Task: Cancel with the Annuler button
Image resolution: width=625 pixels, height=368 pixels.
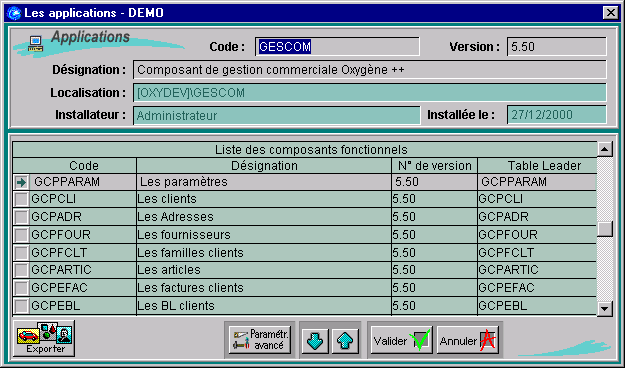Action: click(468, 340)
